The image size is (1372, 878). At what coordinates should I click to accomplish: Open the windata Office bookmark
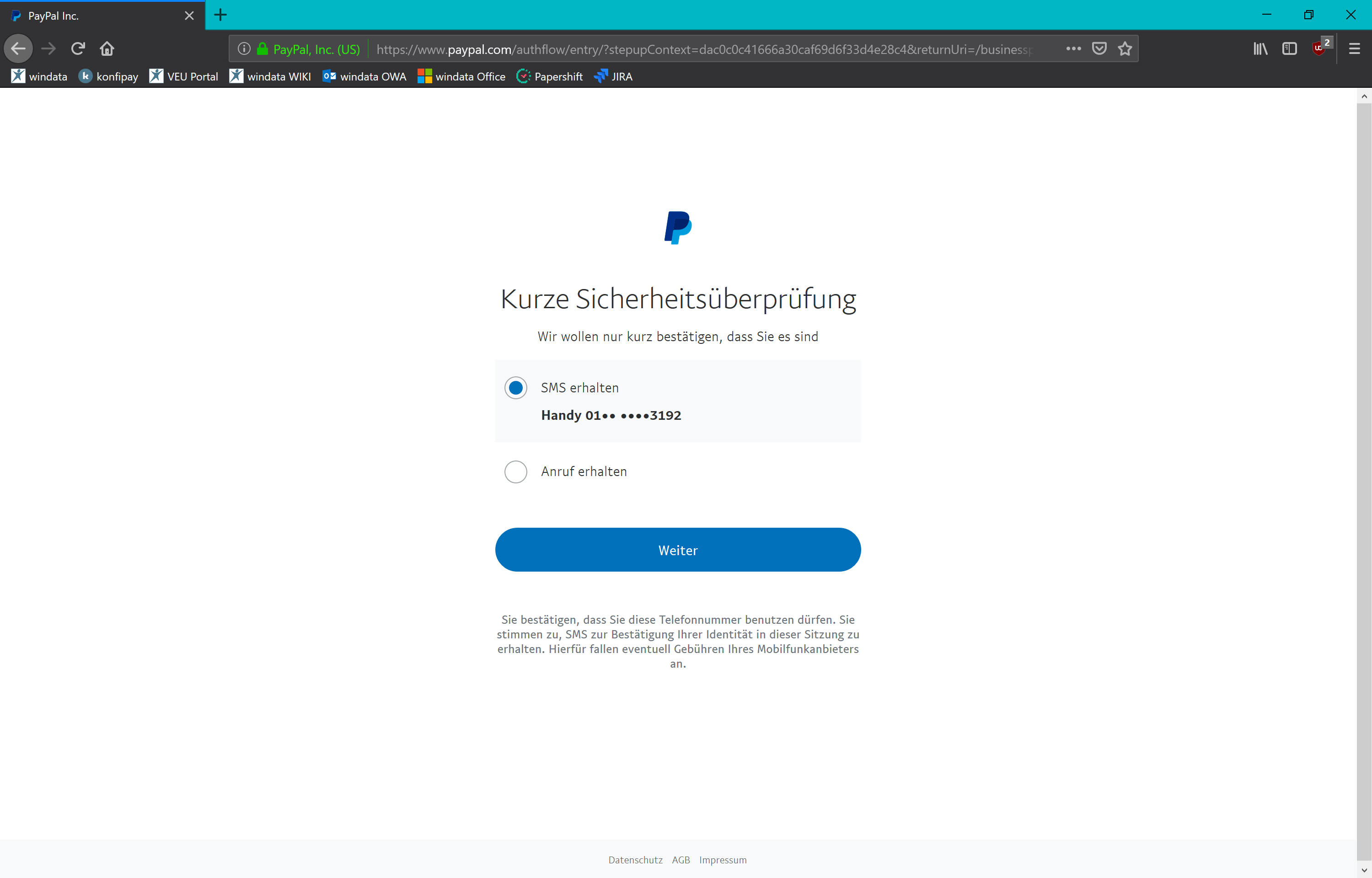click(462, 76)
